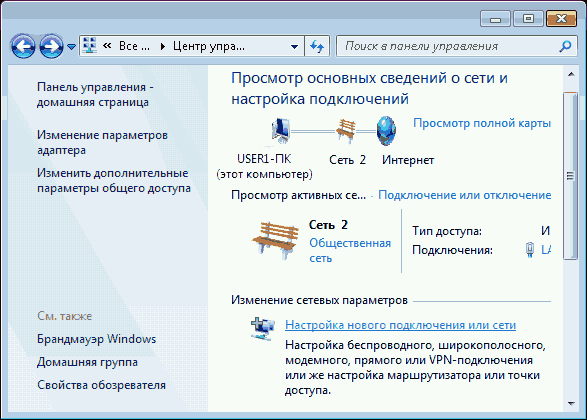The width and height of the screenshot is (587, 420).
Task: Click 'Тип доступа:' label
Action: (x=447, y=231)
